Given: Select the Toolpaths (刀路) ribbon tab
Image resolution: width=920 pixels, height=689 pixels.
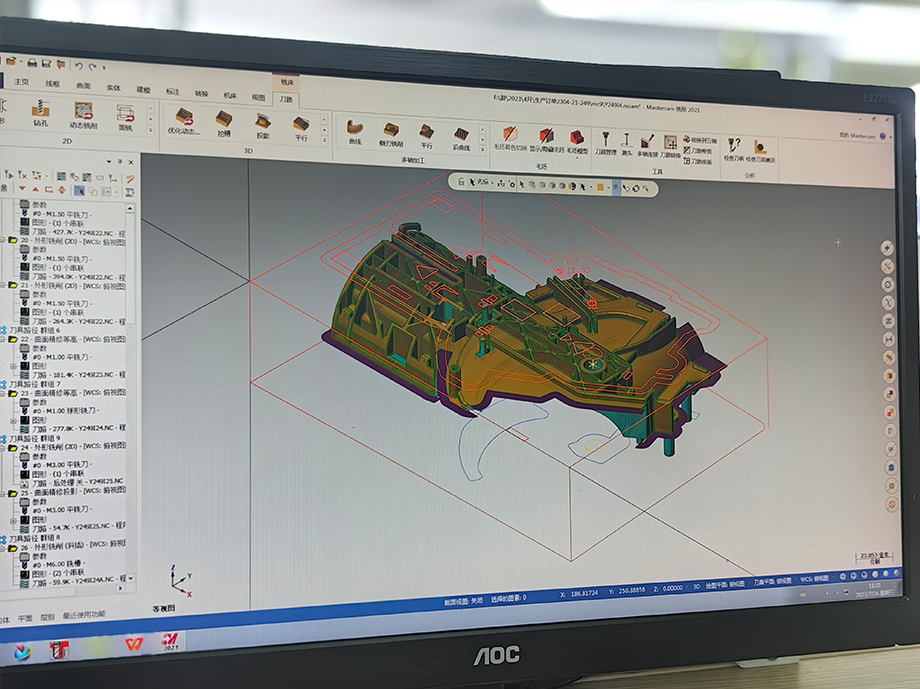Looking at the screenshot, I should click(286, 99).
